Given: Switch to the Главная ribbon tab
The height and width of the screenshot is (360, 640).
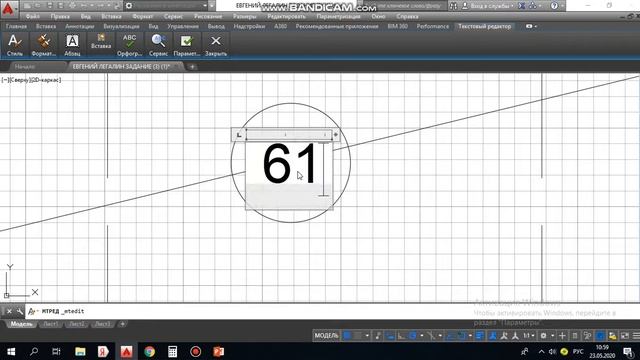Looking at the screenshot, I should pos(16,26).
